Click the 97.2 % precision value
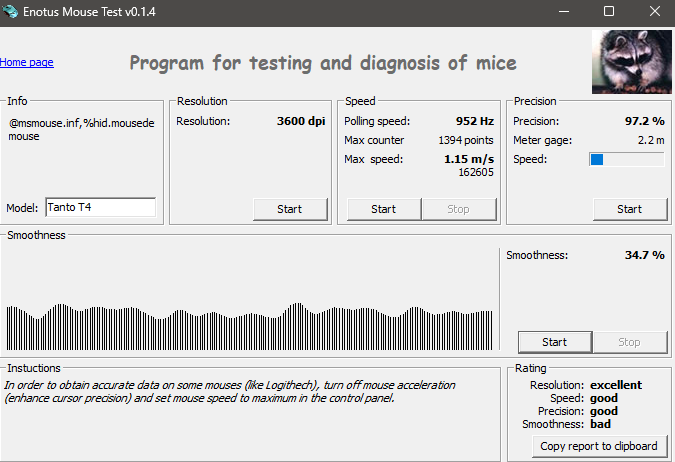Viewport: 675px width, 462px height. (645, 121)
